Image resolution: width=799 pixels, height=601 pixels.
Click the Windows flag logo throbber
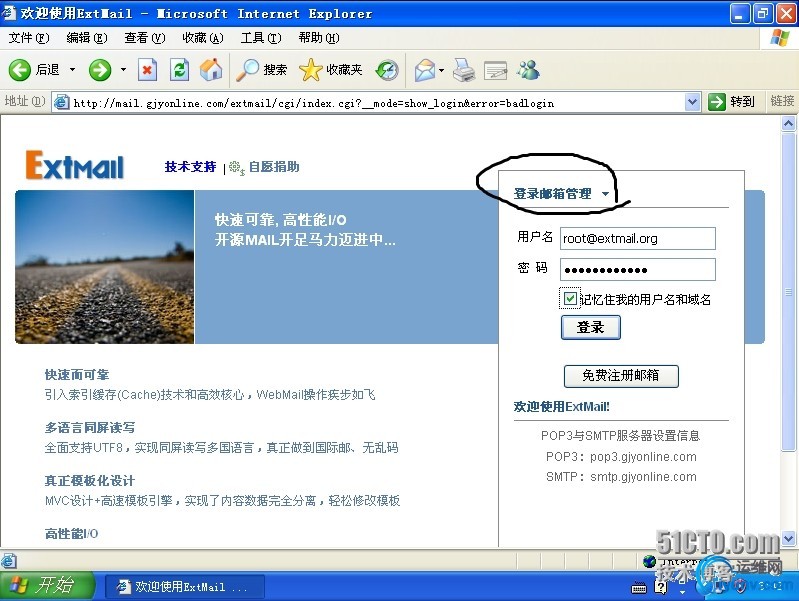[x=779, y=38]
